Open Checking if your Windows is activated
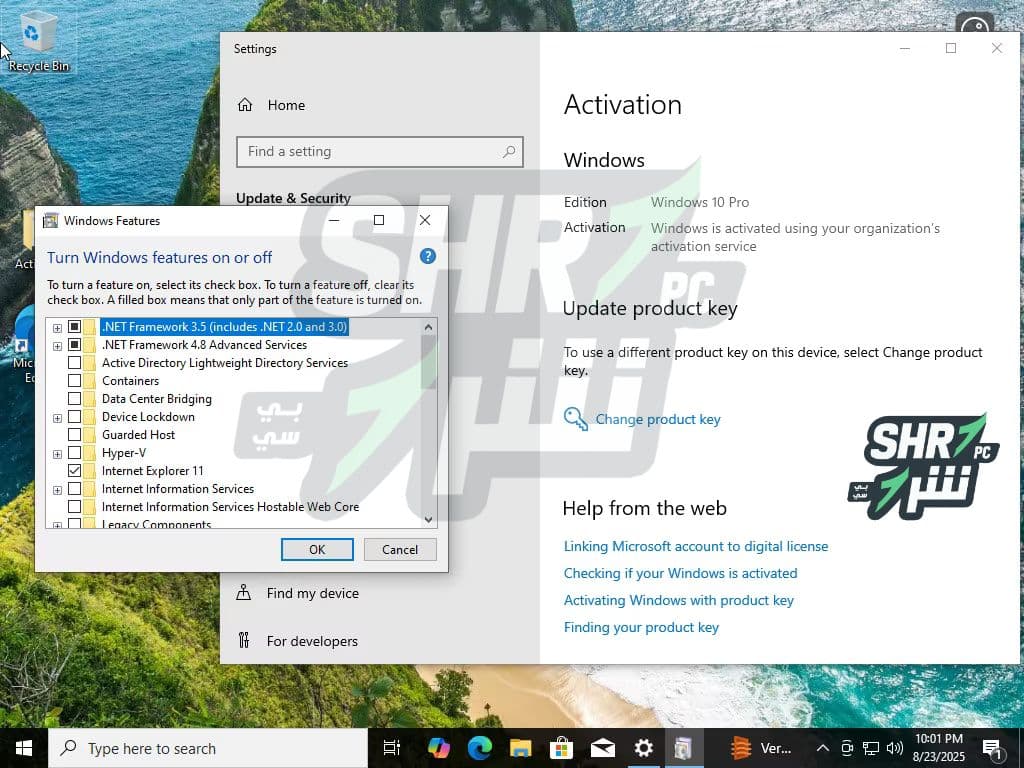This screenshot has height=768, width=1024. coord(680,573)
